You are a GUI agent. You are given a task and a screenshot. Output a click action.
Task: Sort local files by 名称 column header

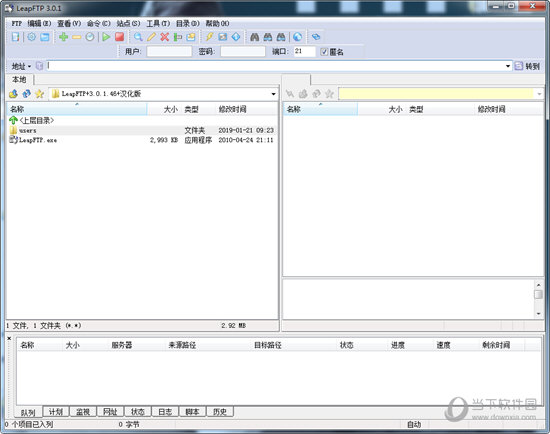77,109
